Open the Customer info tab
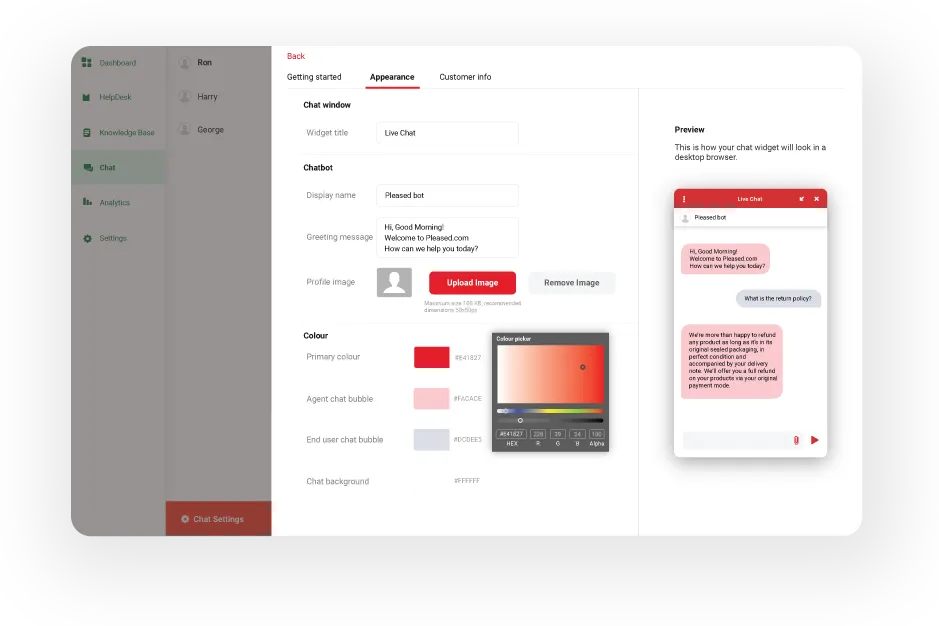 point(465,77)
